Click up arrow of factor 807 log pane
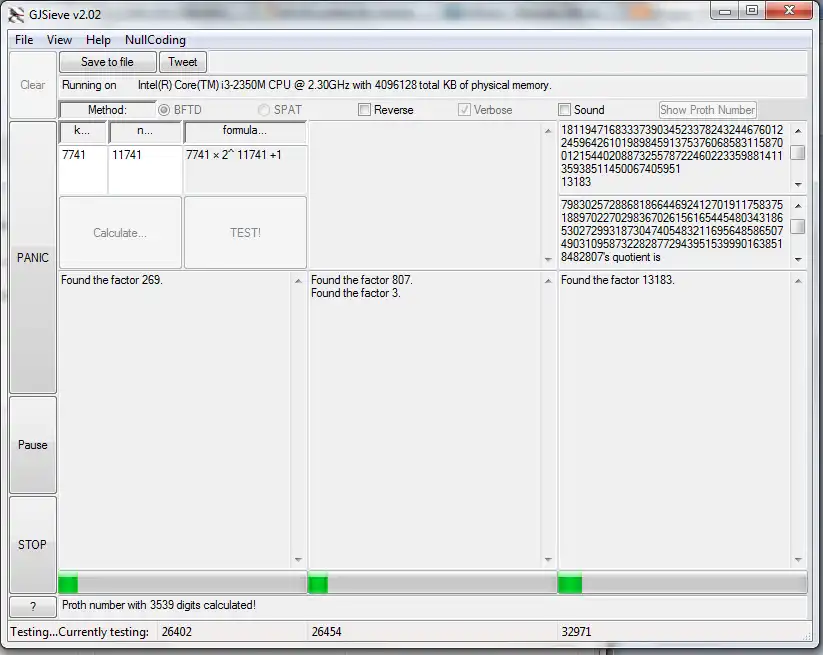The height and width of the screenshot is (655, 823). pos(548,281)
